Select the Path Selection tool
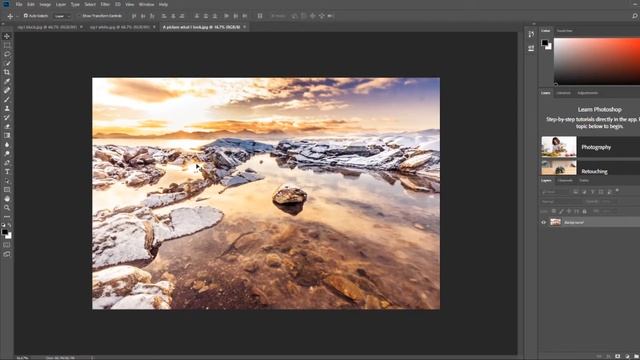The height and width of the screenshot is (360, 640). coord(7,180)
